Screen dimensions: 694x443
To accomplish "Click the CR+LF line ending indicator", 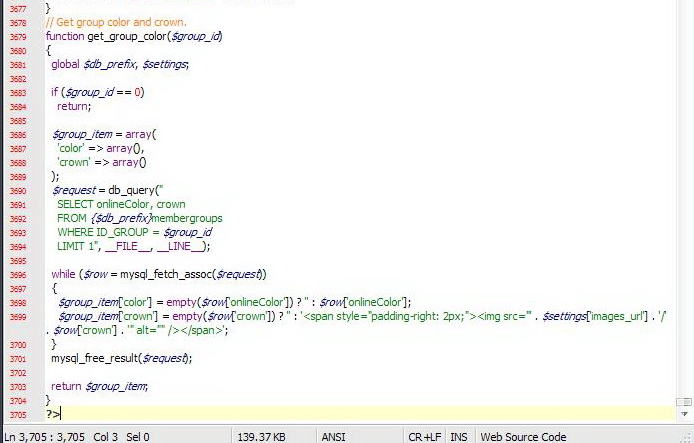I will 424,437.
